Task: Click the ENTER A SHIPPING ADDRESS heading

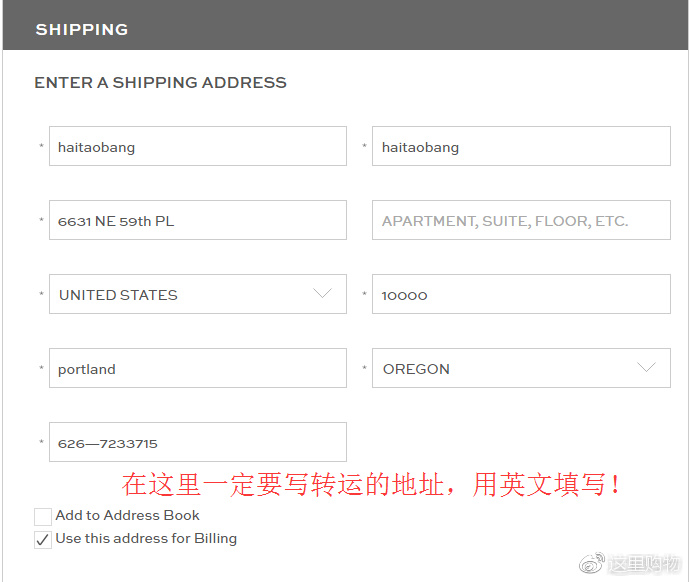Action: (x=160, y=83)
